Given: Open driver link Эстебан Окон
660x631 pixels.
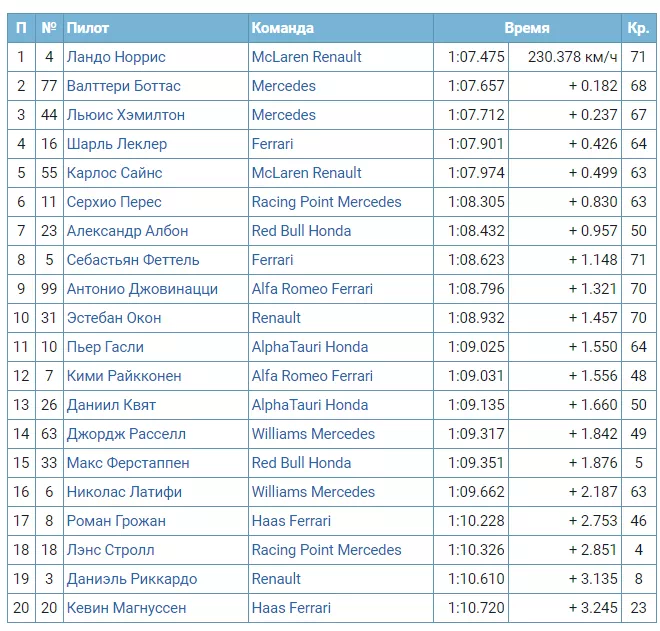Looking at the screenshot, I should click(x=114, y=318).
